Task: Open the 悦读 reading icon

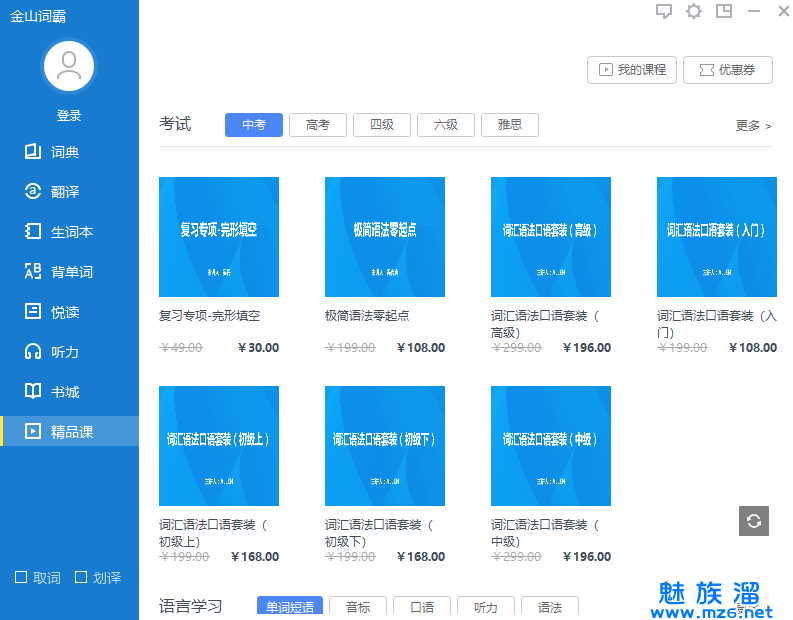Action: [33, 312]
